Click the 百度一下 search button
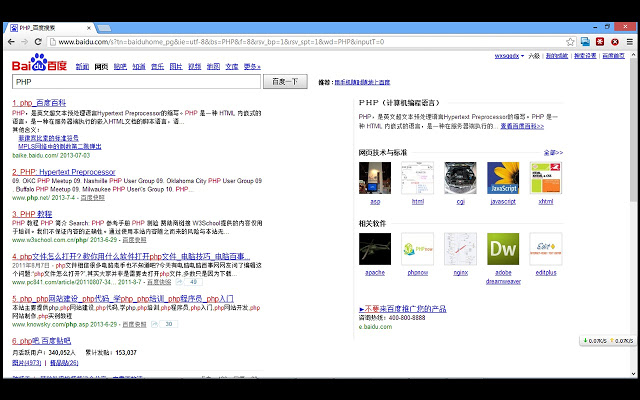Image resolution: width=640 pixels, height=400 pixels. click(x=285, y=82)
